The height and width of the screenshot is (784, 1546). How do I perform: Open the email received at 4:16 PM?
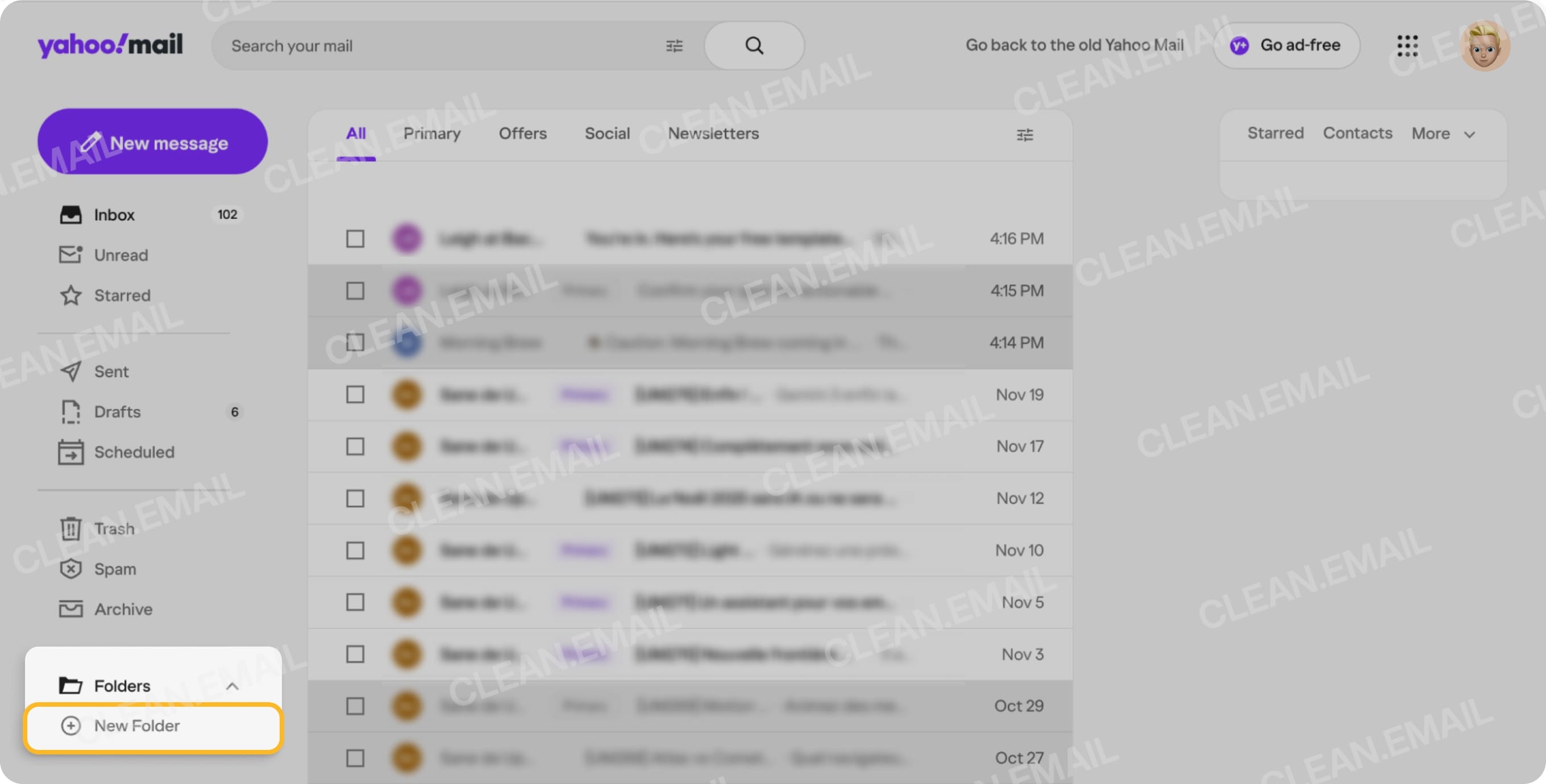pos(690,239)
